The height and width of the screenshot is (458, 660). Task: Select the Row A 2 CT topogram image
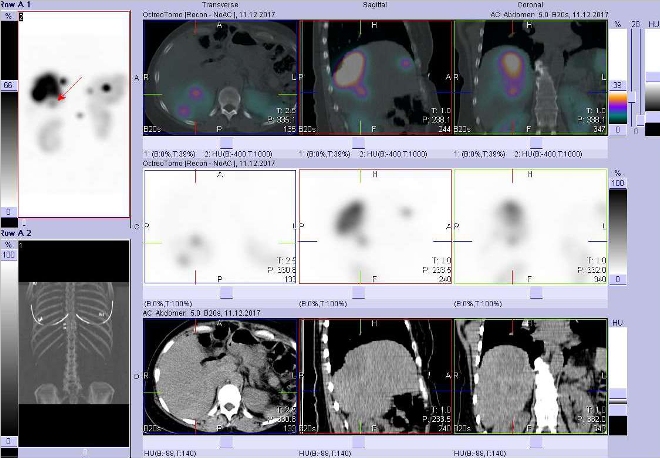pos(74,340)
